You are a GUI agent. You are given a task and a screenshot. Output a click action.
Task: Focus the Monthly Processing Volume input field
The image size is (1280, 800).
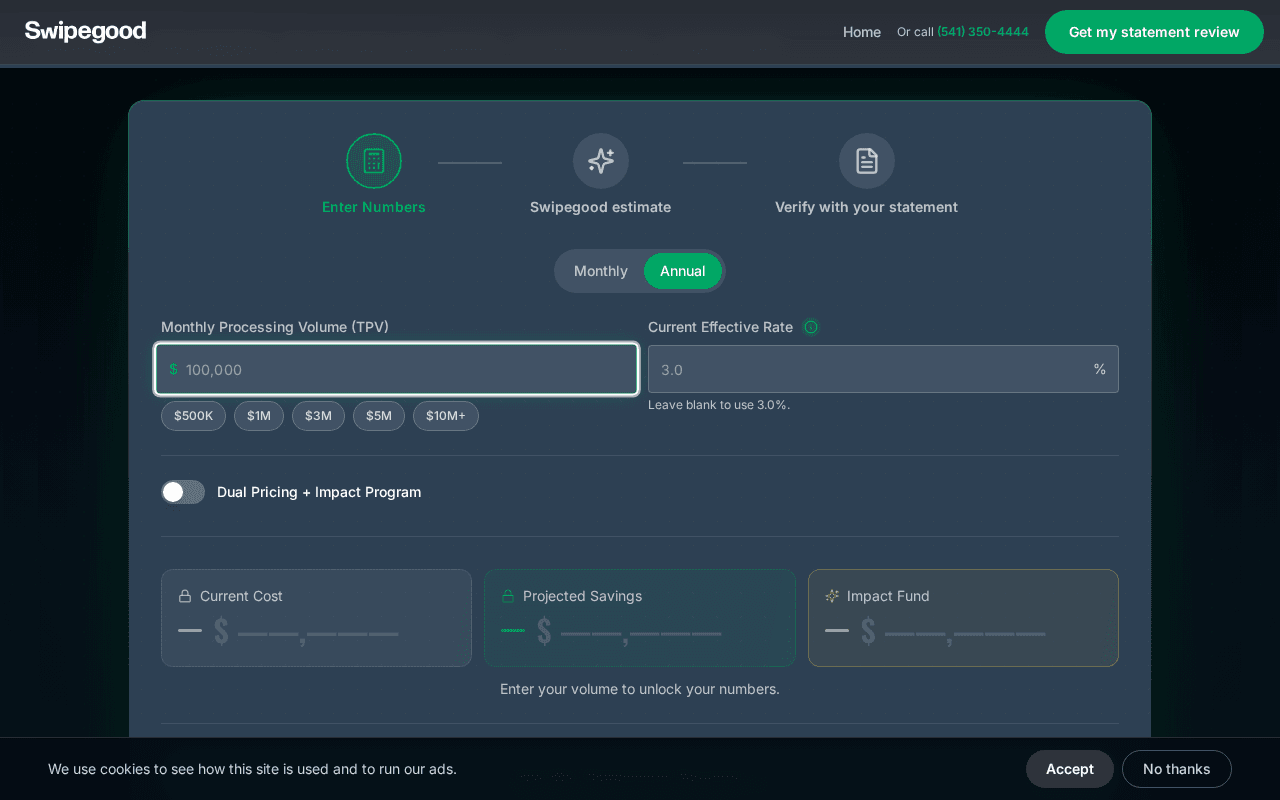[x=397, y=369]
